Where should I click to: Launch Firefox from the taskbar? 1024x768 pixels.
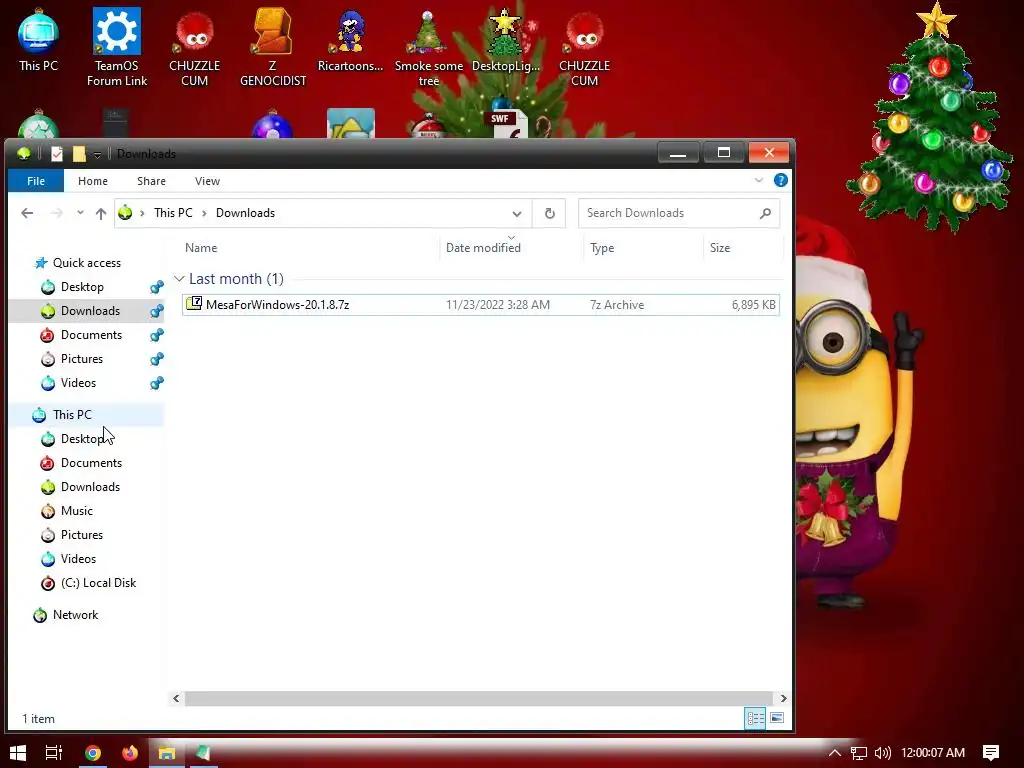[x=130, y=752]
